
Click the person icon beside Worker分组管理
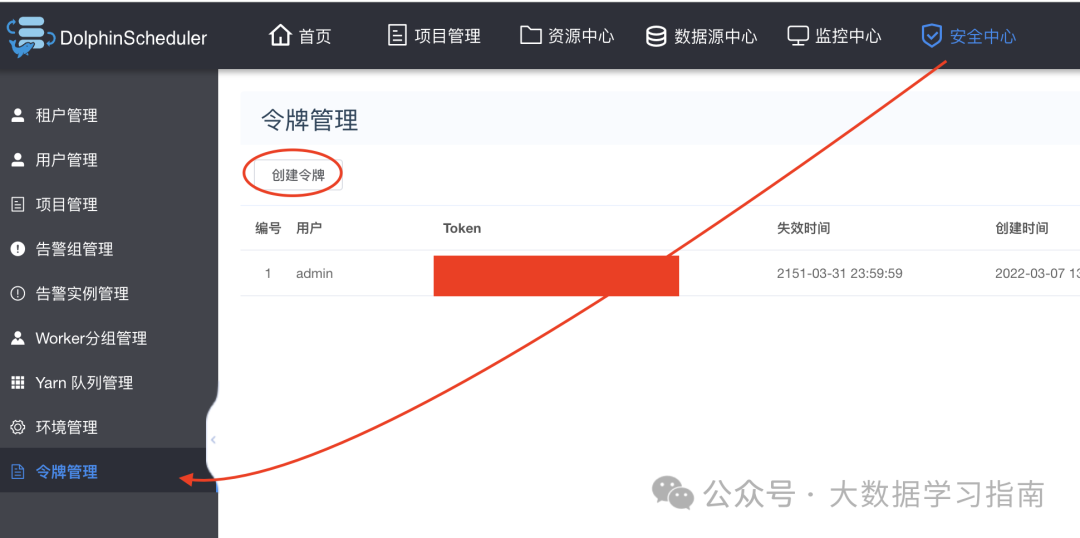pyautogui.click(x=18, y=338)
